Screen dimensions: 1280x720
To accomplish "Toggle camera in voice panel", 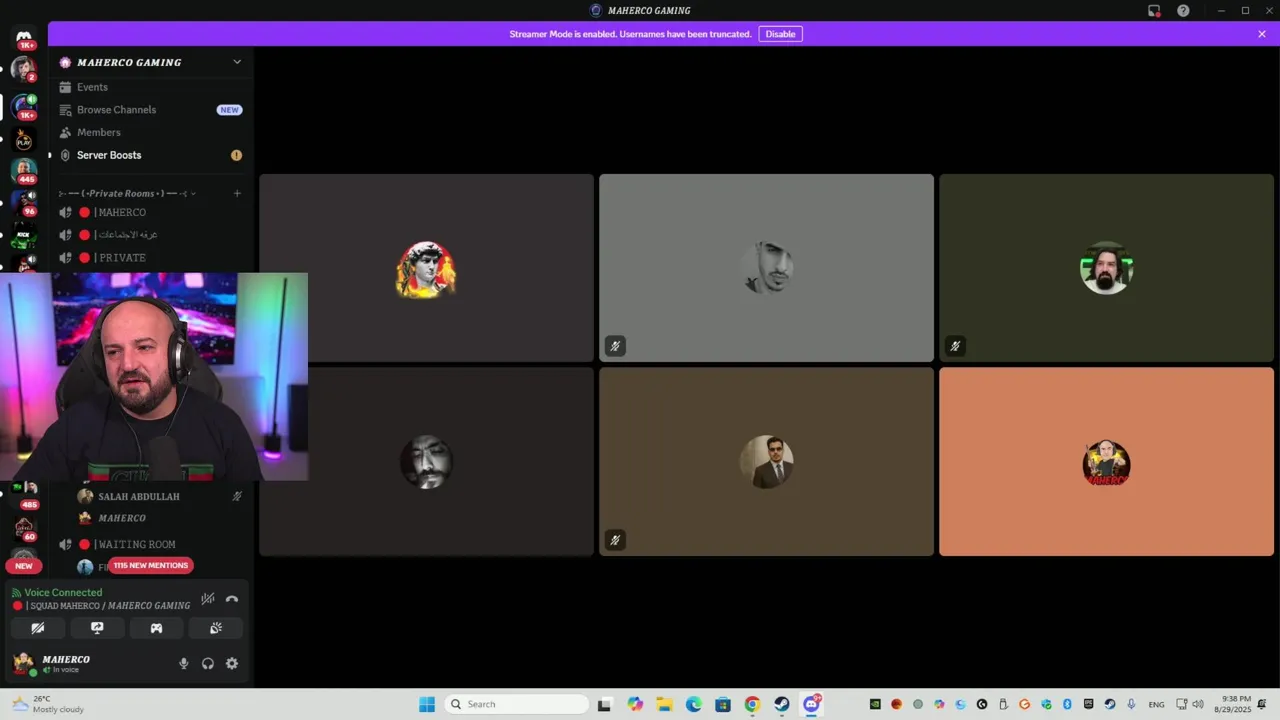I will tap(38, 628).
